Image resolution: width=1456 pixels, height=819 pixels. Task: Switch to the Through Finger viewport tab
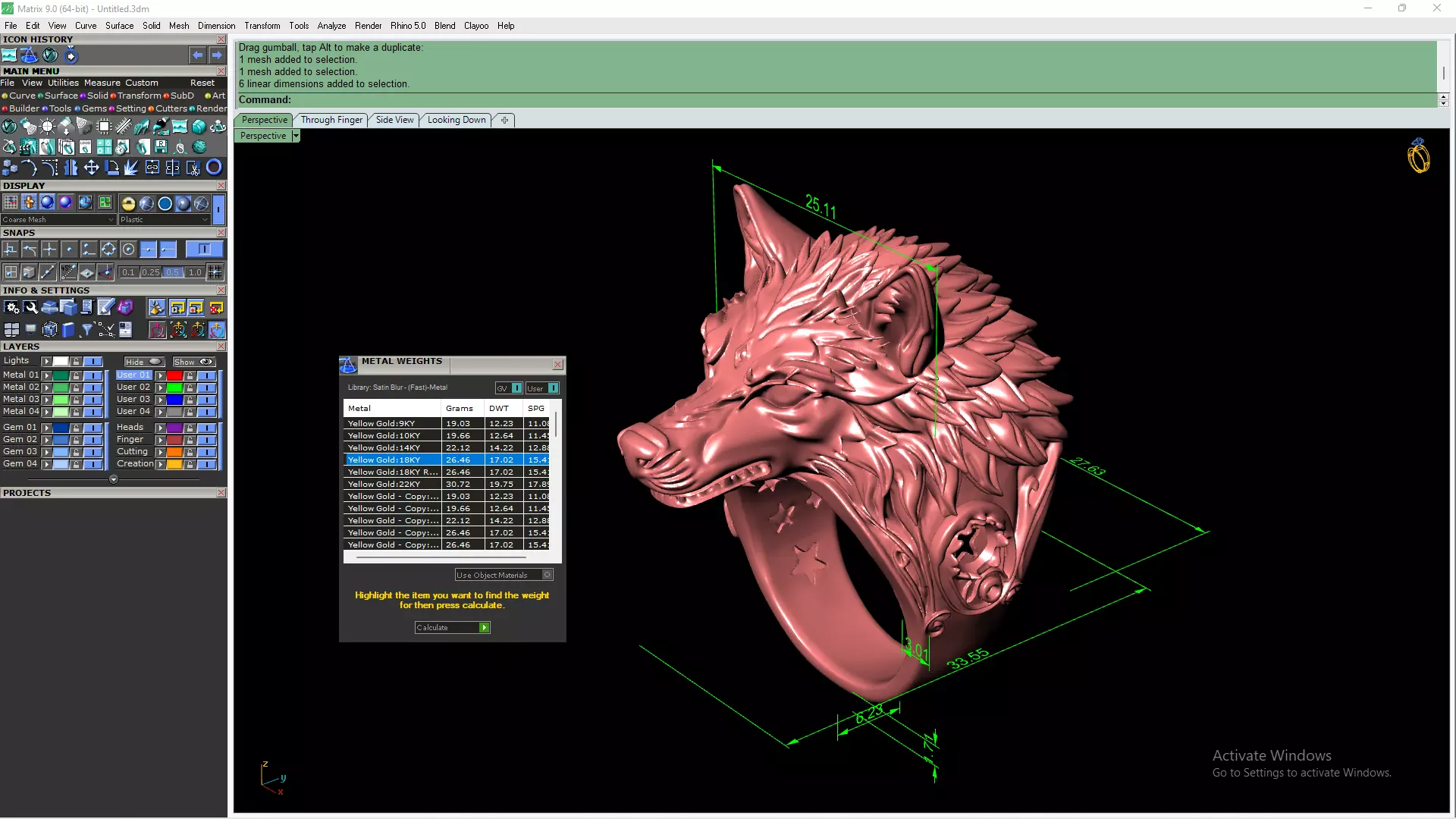331,120
